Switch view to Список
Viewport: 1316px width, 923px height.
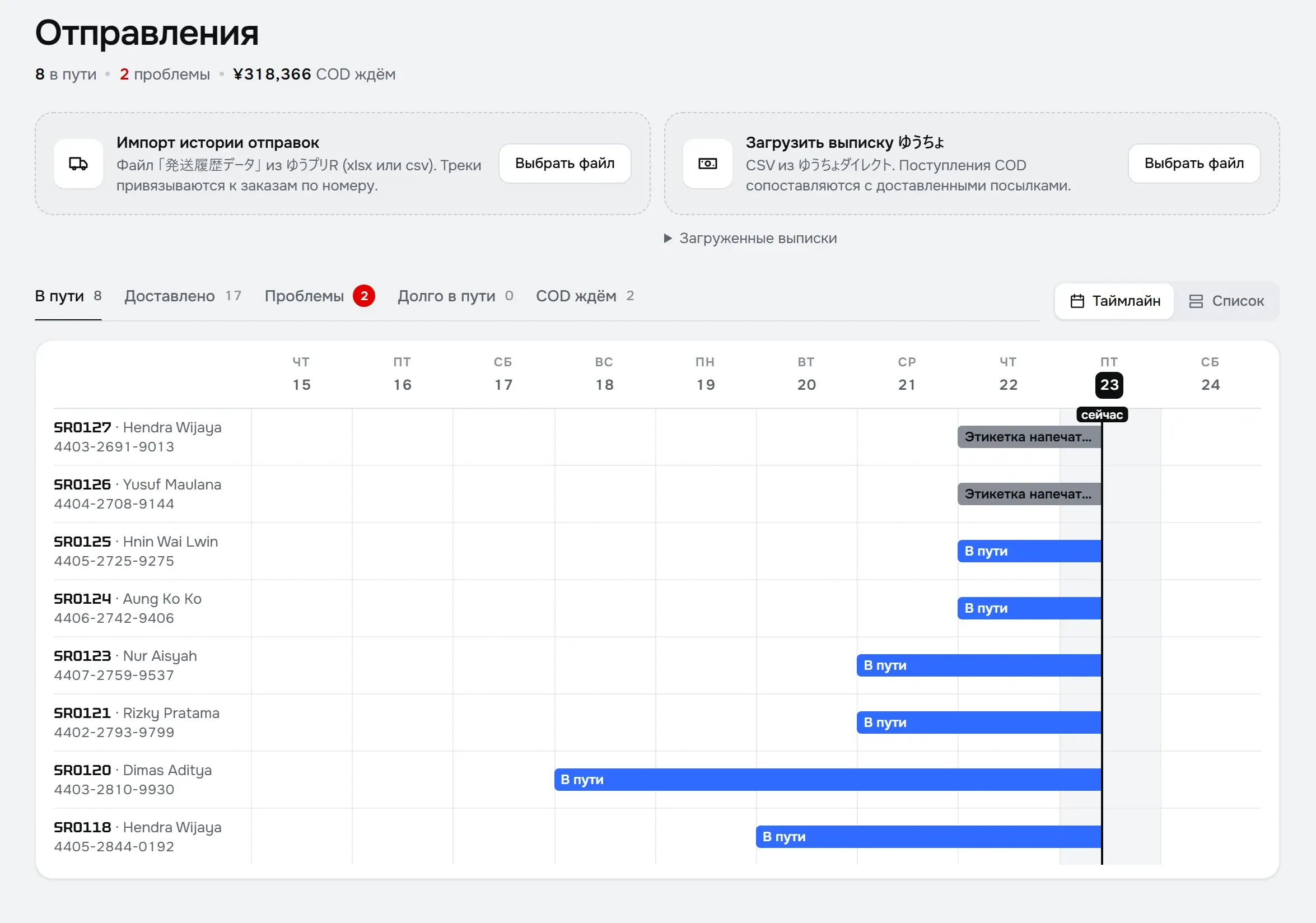point(1226,301)
